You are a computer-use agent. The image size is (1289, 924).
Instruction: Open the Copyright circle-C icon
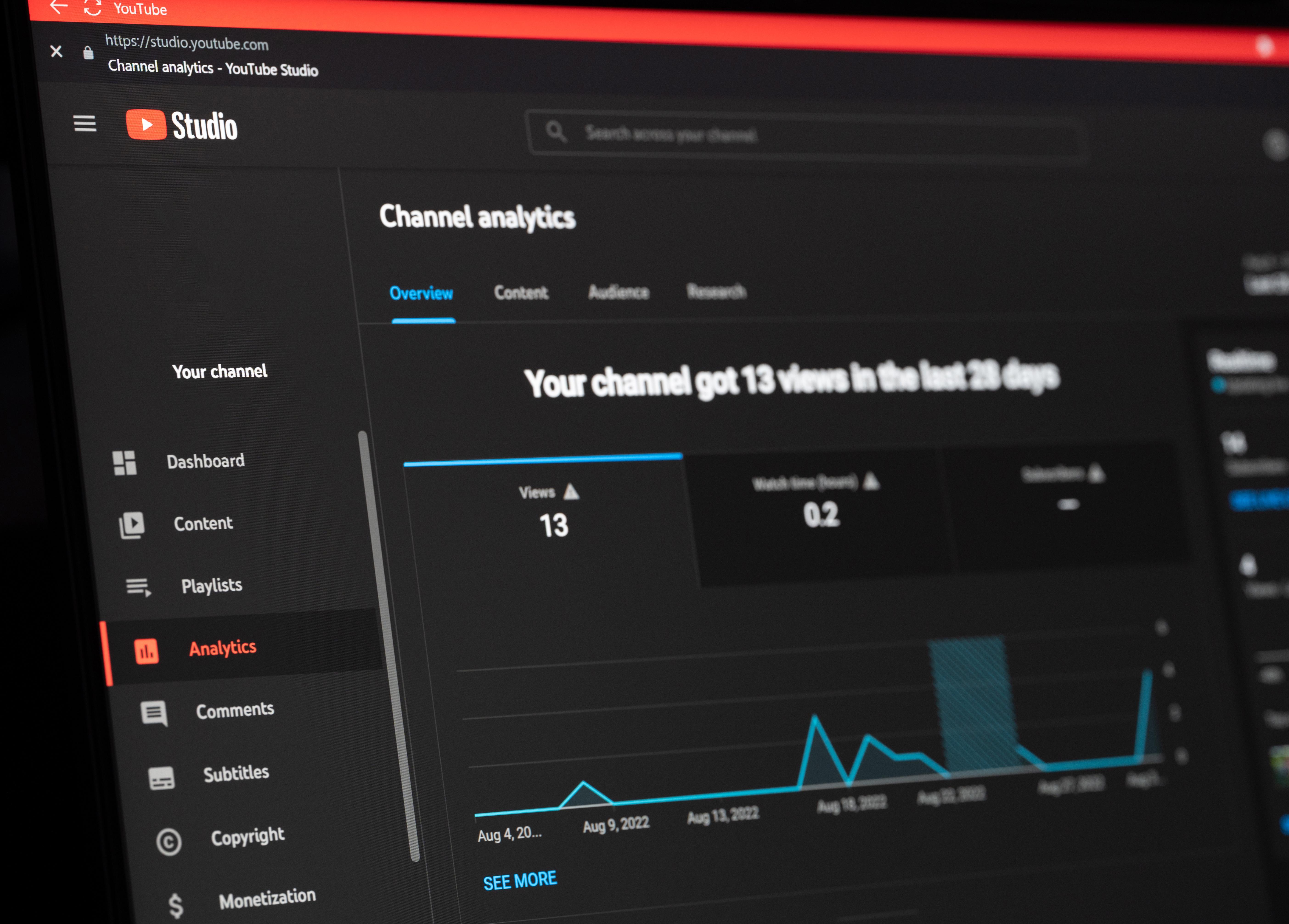pos(169,842)
